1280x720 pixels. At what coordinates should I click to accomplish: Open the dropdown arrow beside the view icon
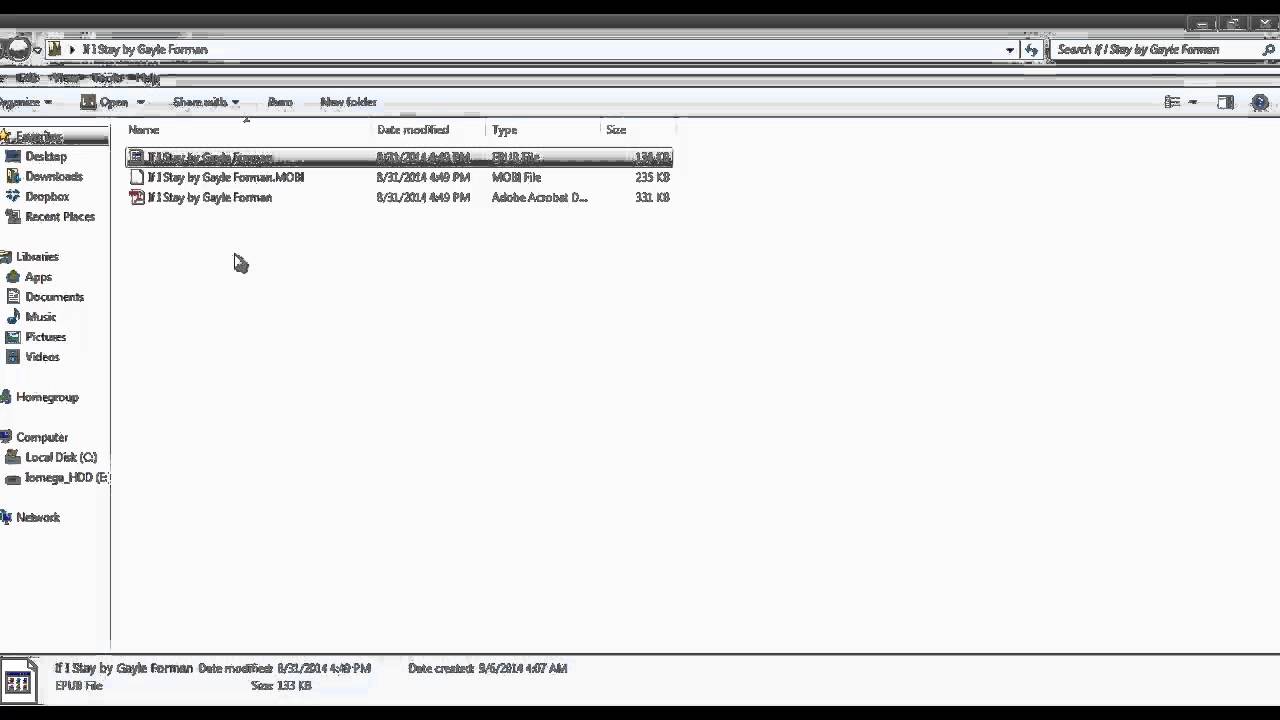tap(1192, 102)
